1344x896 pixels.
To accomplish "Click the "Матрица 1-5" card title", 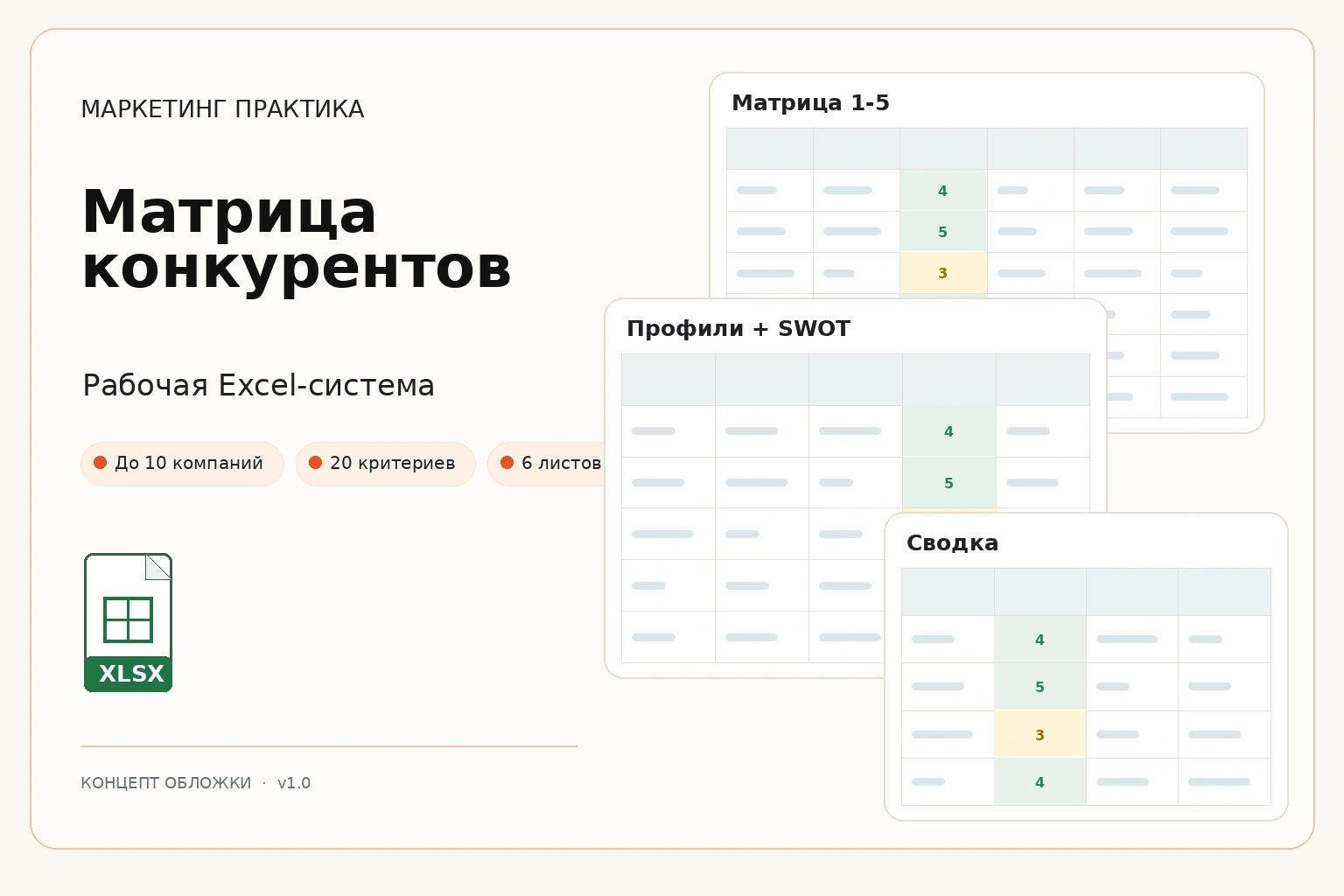I will tap(810, 103).
